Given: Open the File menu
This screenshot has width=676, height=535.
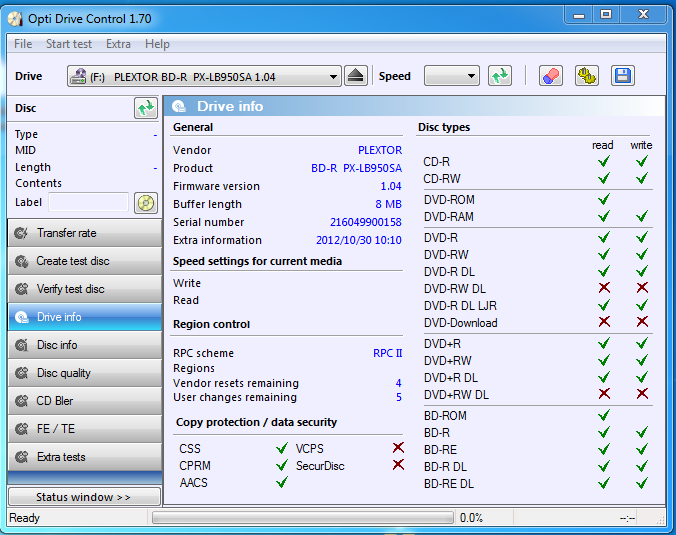Looking at the screenshot, I should (x=23, y=44).
